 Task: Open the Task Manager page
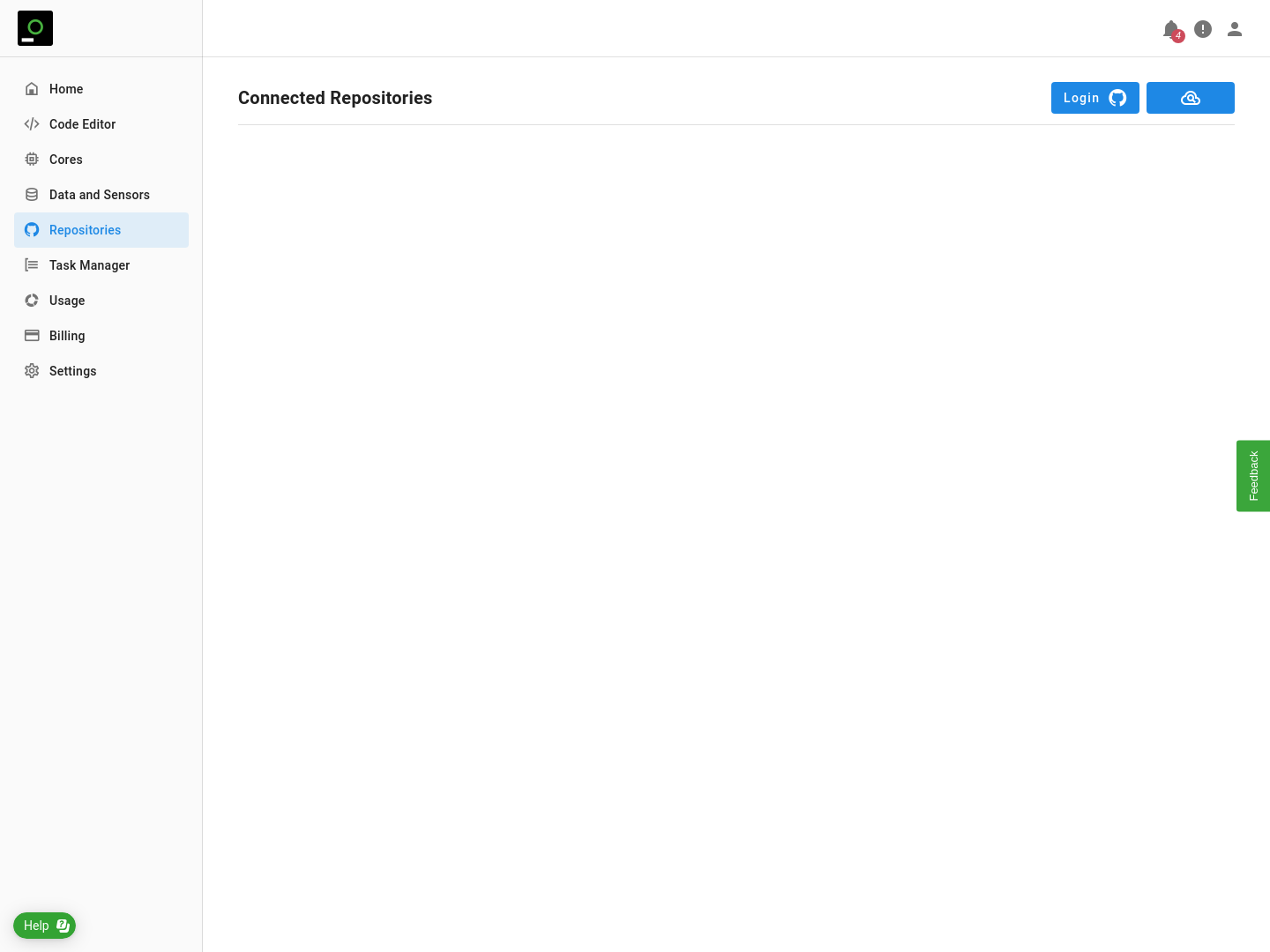tap(89, 265)
